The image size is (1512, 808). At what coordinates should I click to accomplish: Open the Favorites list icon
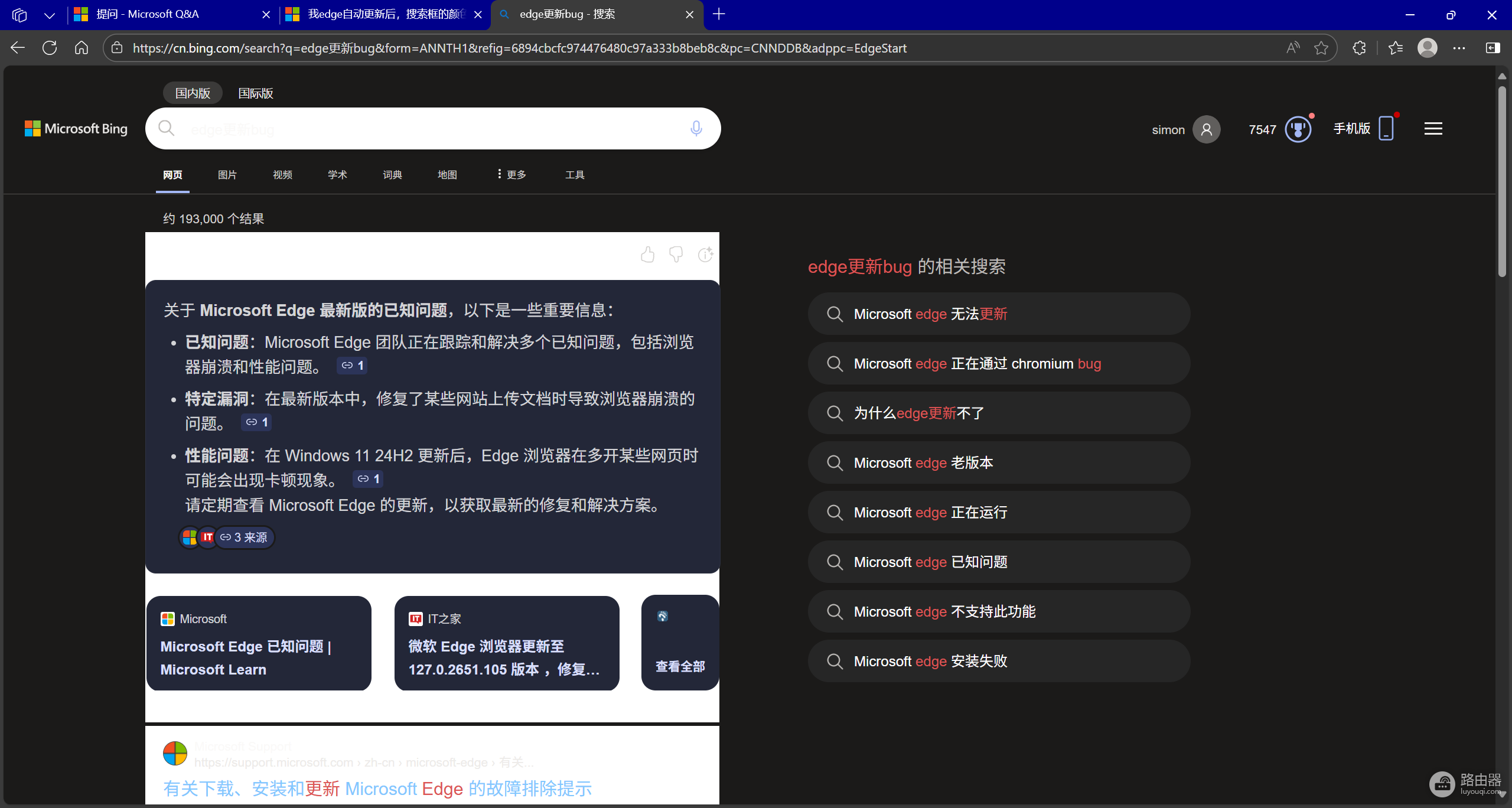pyautogui.click(x=1396, y=48)
